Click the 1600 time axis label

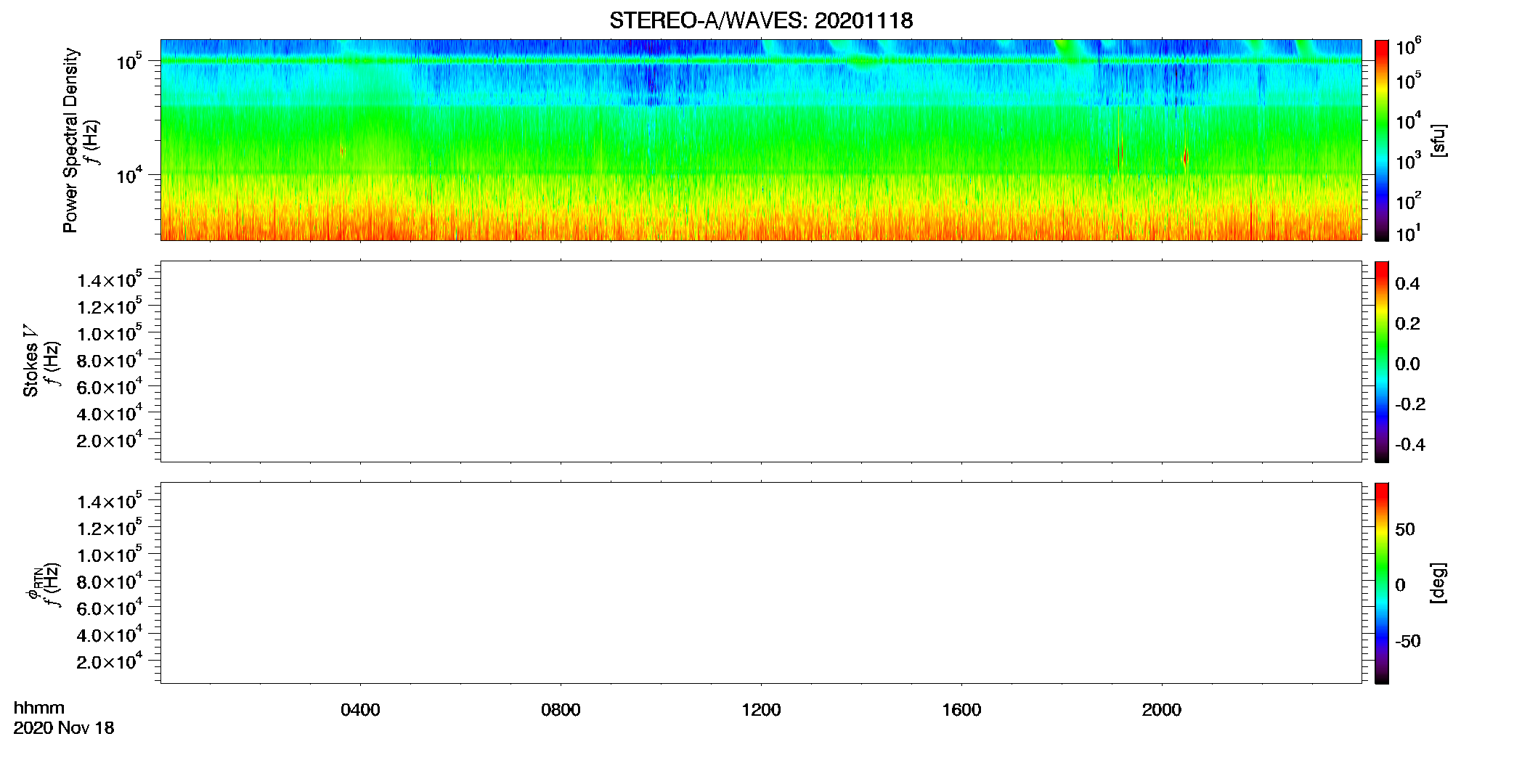click(x=961, y=710)
